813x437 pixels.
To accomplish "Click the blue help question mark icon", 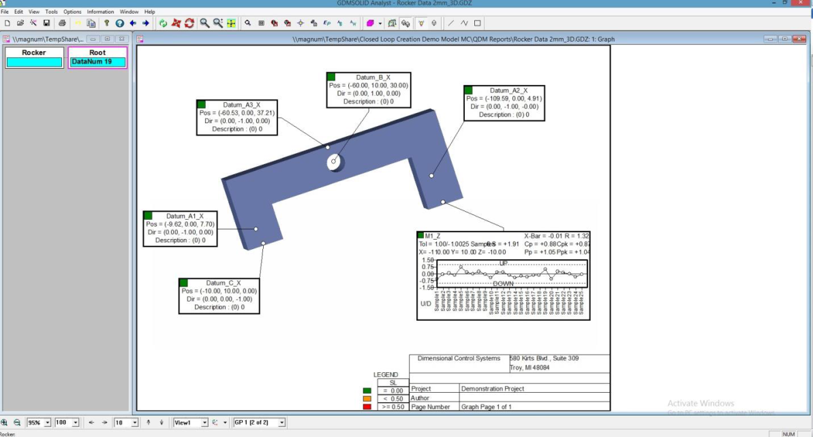I will pos(120,23).
